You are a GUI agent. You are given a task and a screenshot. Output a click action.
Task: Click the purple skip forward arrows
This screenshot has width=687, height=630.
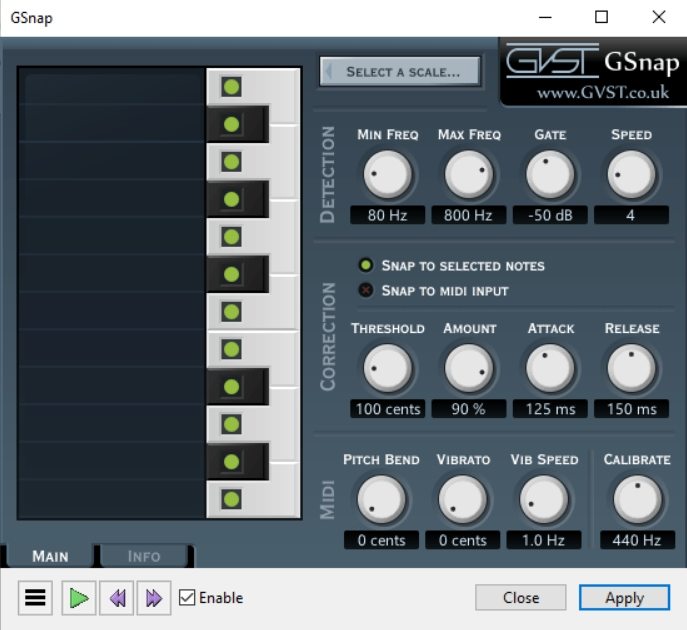[x=154, y=598]
